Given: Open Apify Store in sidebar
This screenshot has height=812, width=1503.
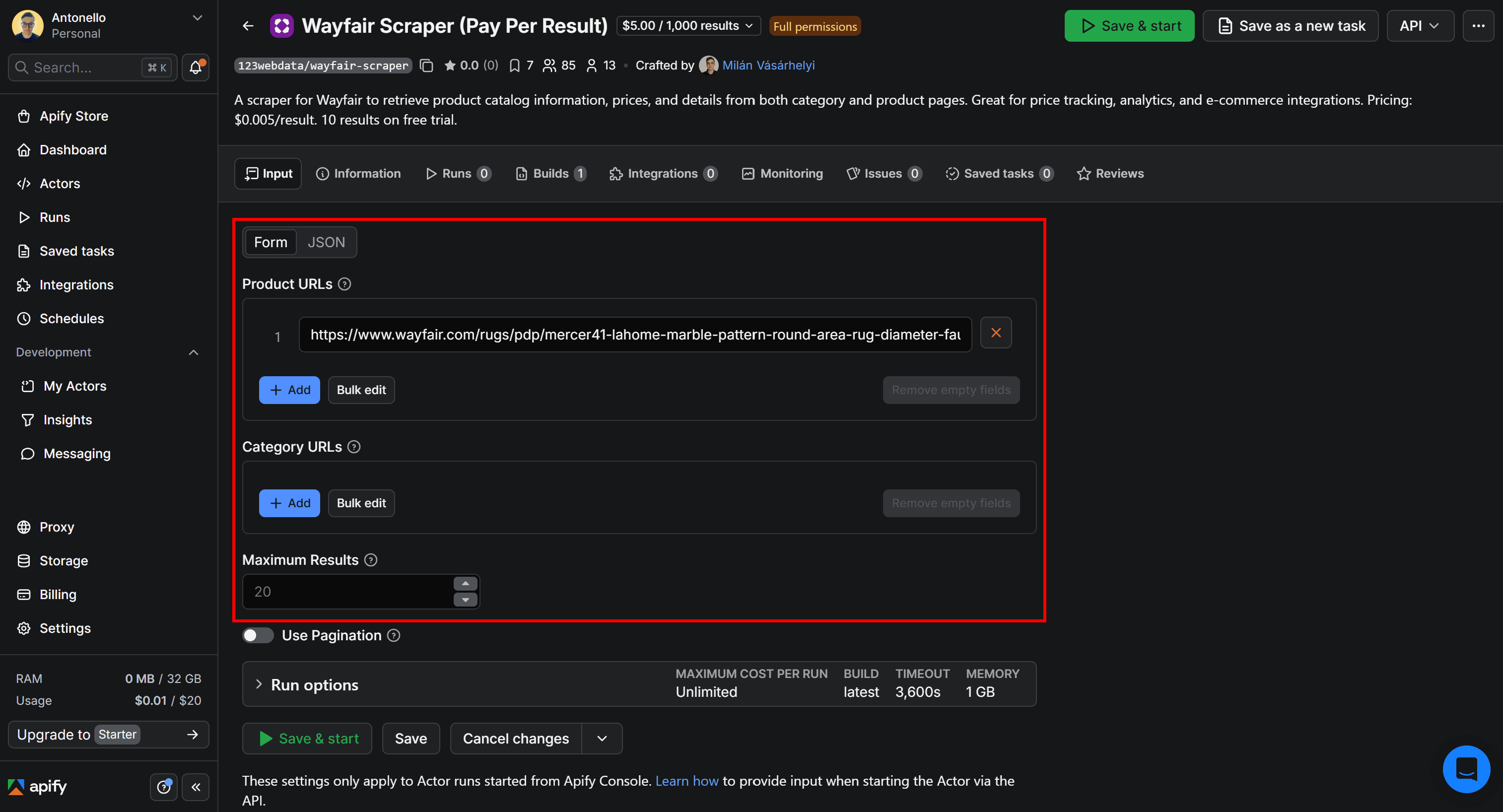Looking at the screenshot, I should 73,116.
